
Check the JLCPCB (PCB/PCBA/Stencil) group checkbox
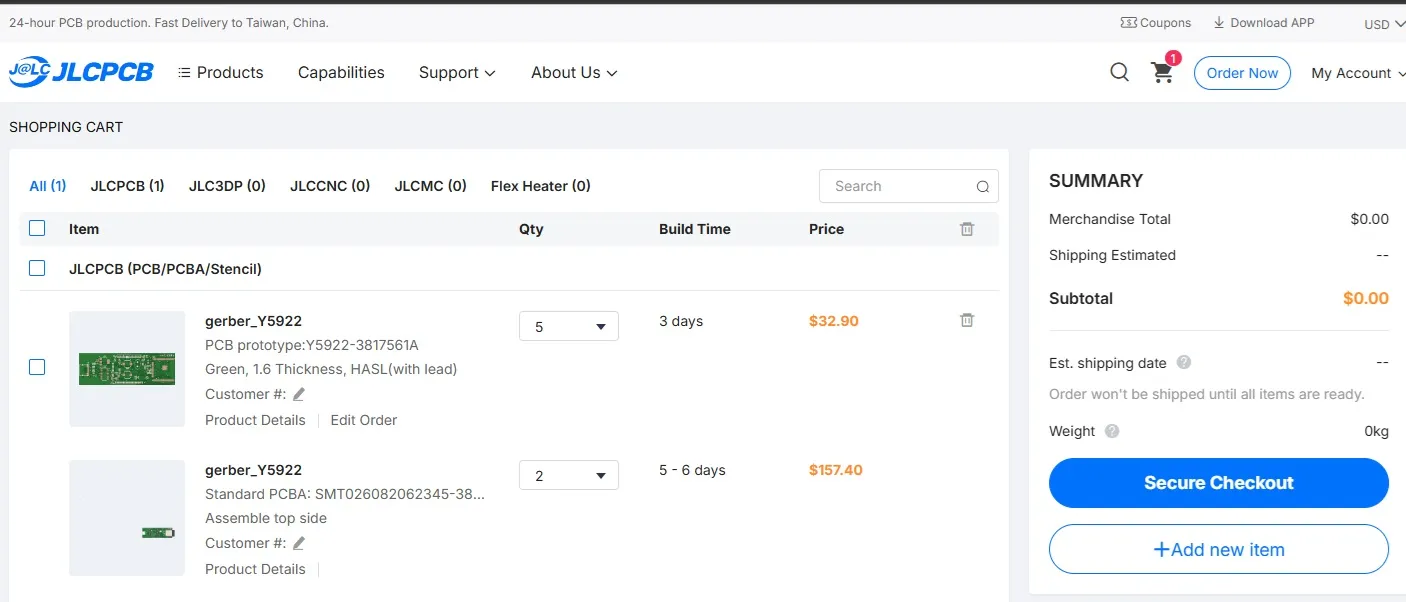pos(37,268)
